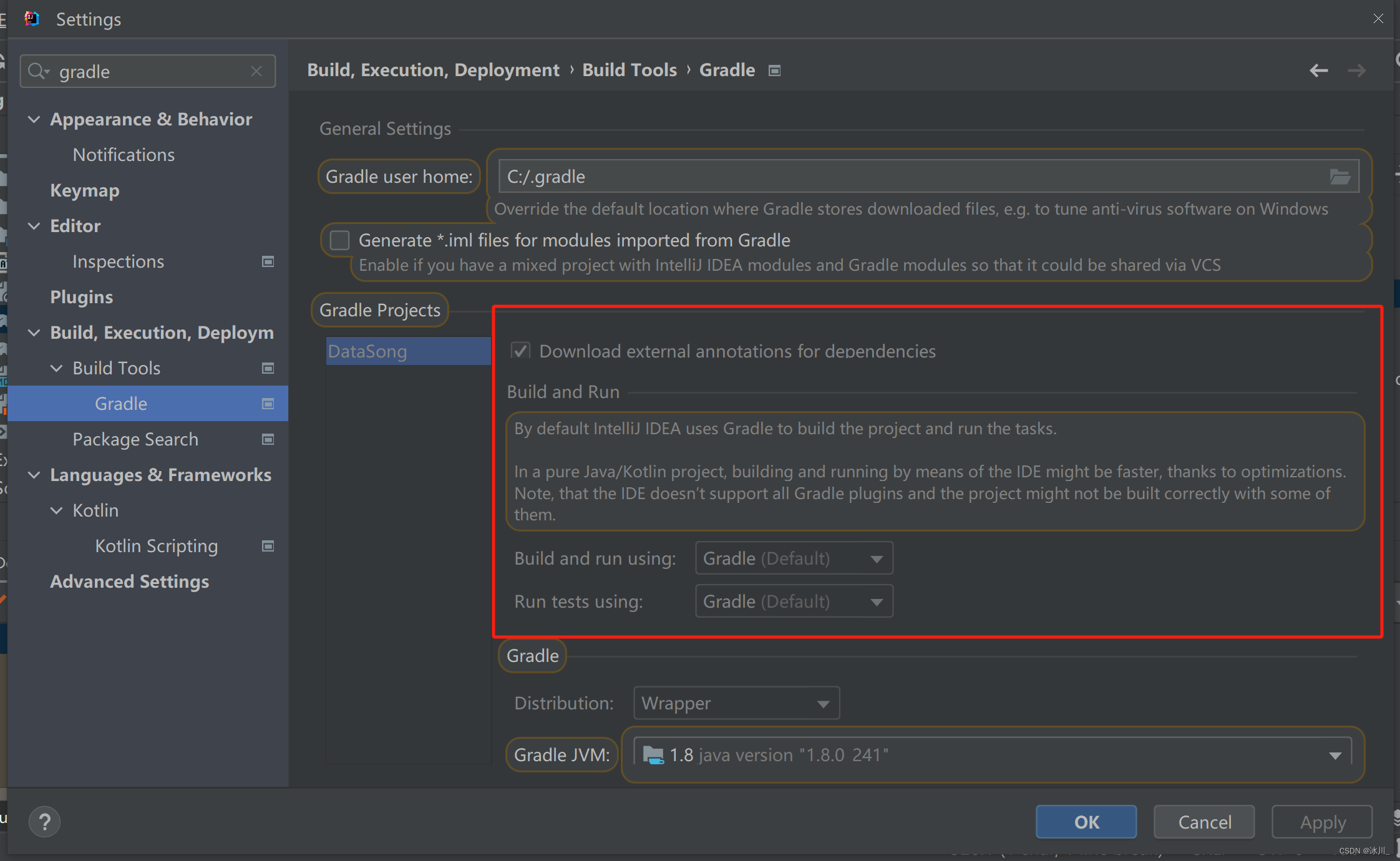Click the forward arrow navigation icon
Screen dimensions: 1400x861
[1356, 71]
